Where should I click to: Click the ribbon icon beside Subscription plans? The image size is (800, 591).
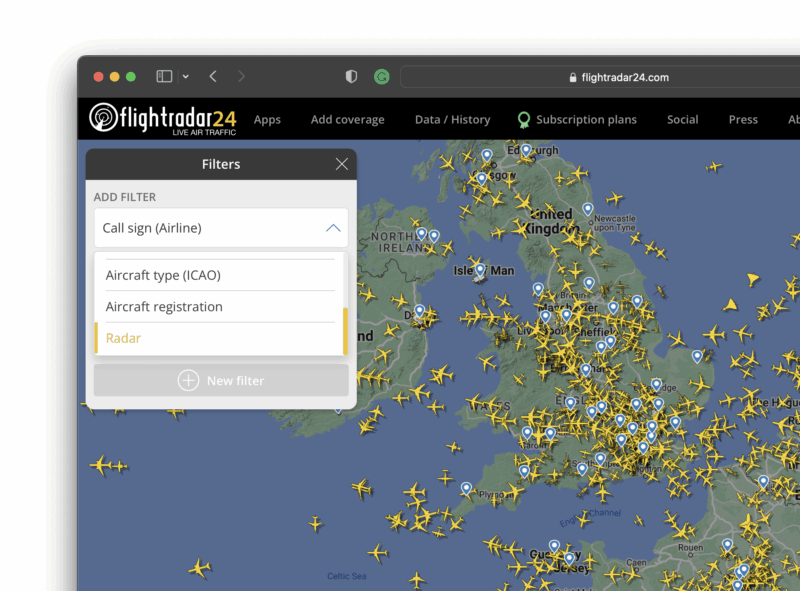pos(521,119)
